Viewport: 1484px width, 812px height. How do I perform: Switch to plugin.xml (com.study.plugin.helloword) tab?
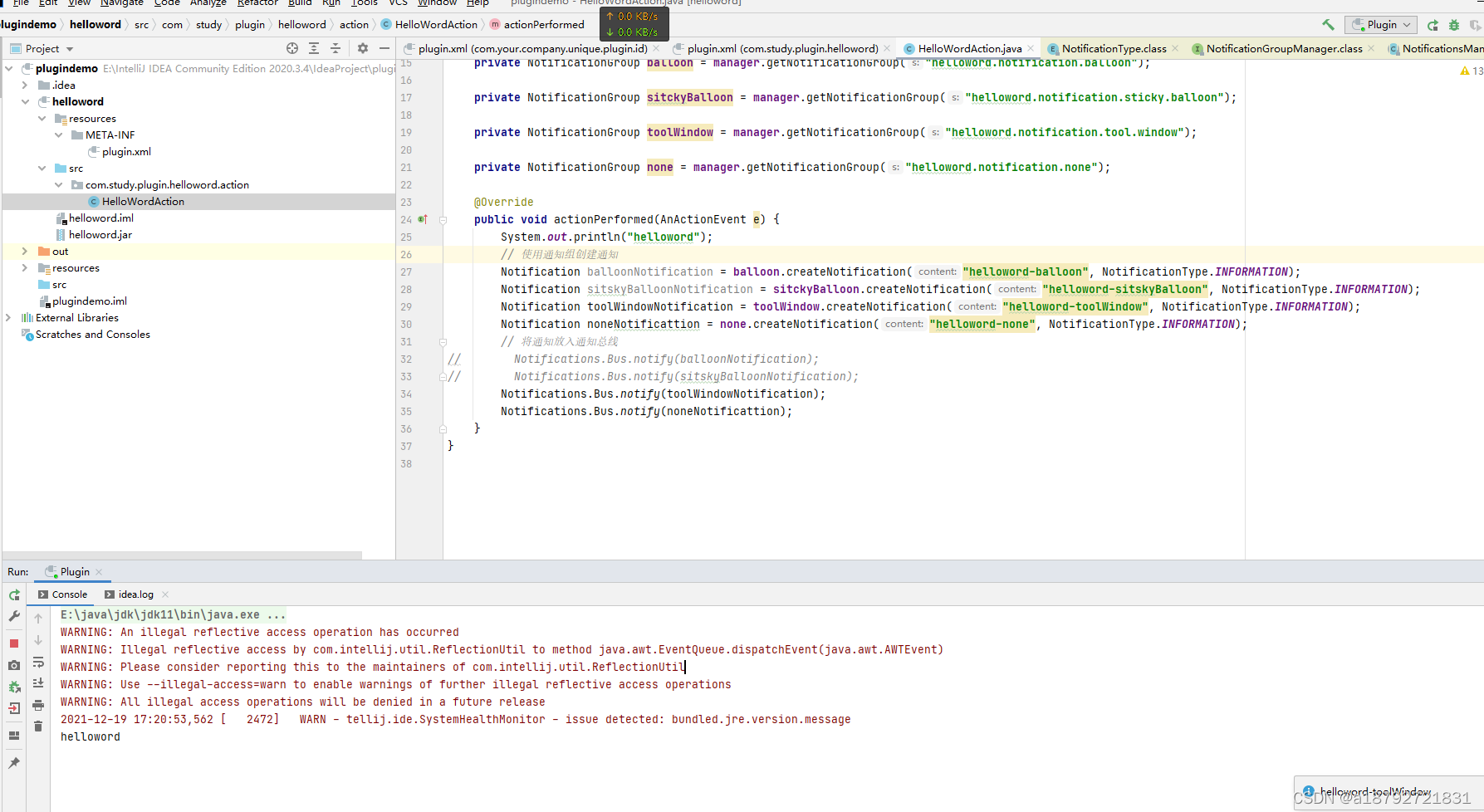point(782,48)
